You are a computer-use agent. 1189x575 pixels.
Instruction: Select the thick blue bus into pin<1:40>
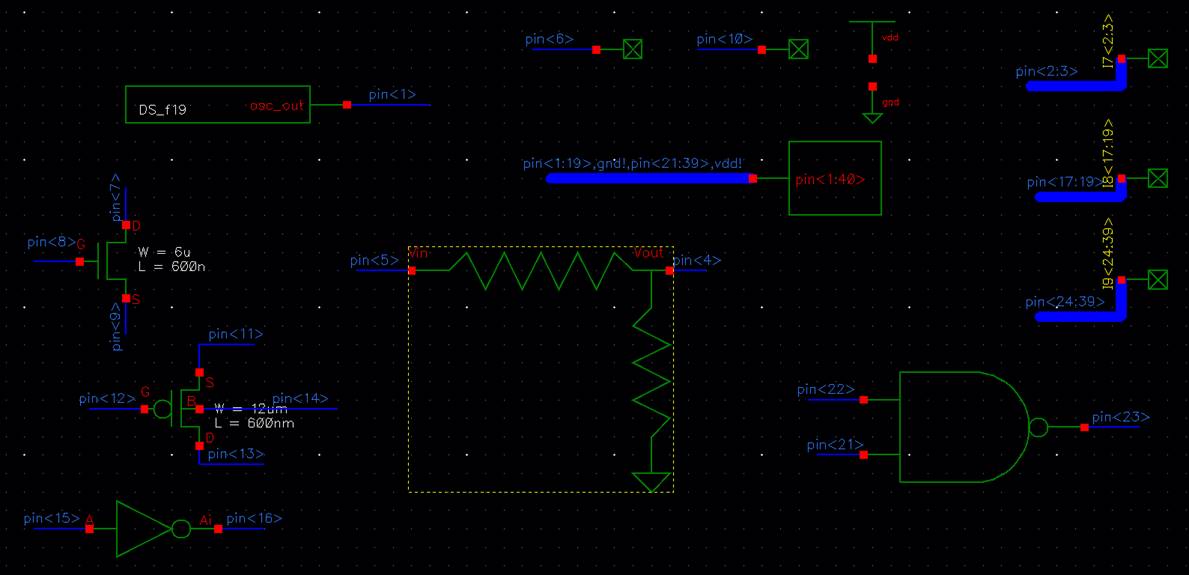click(650, 178)
